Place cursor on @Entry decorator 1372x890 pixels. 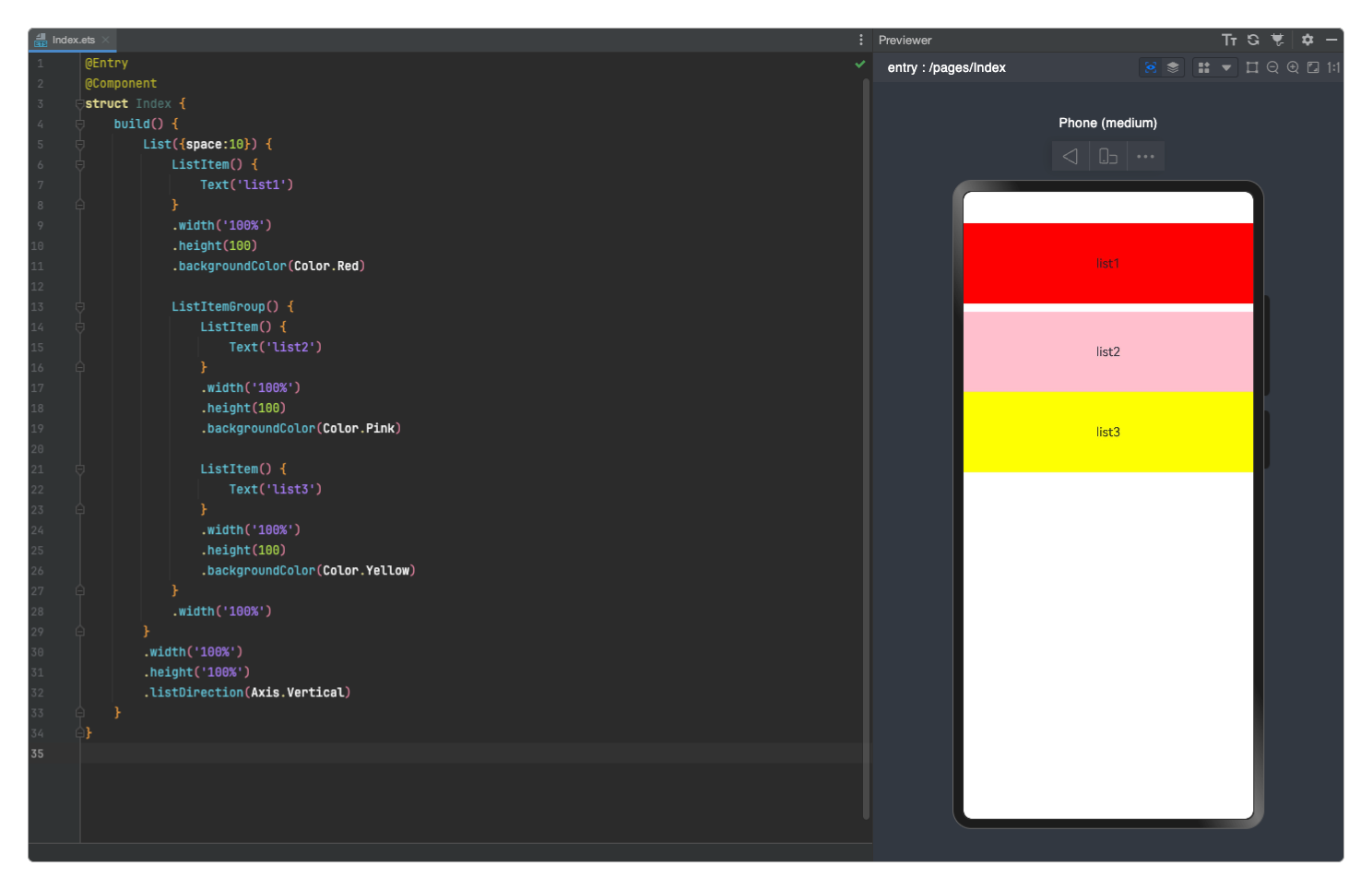point(106,64)
